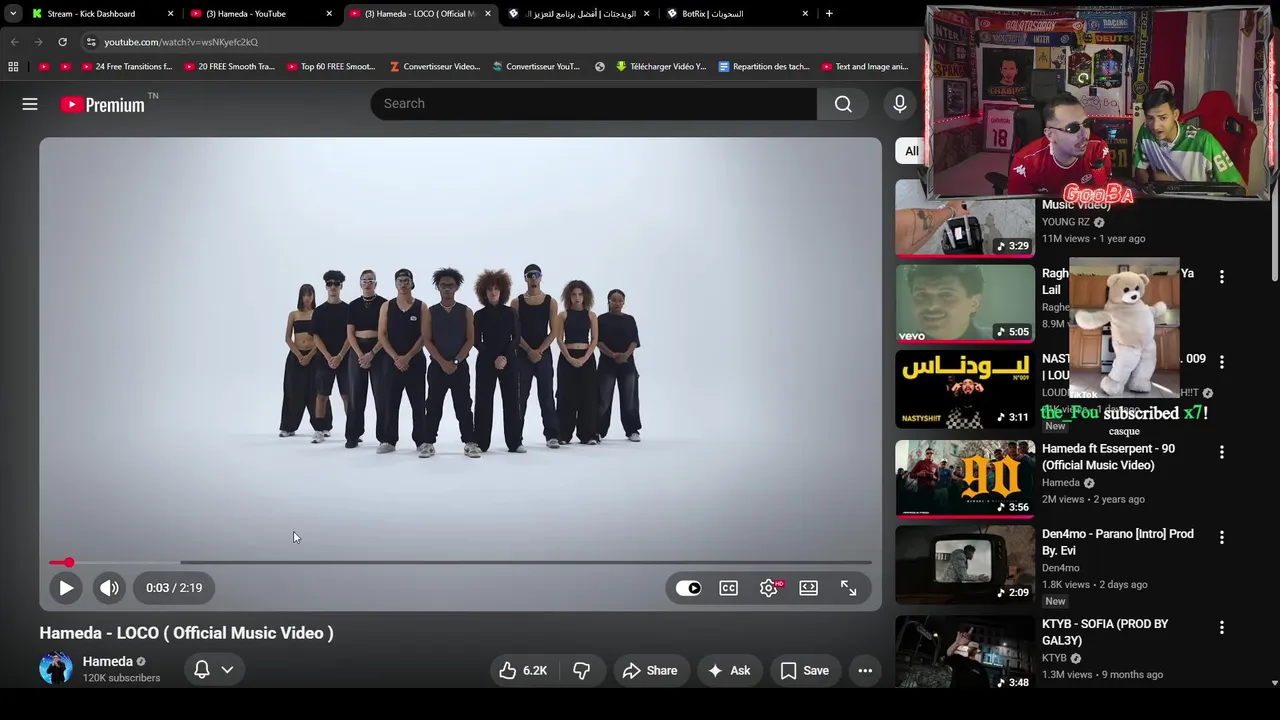Screen dimensions: 1280x720
Task: Dislike the video with thumbs down
Action: pyautogui.click(x=581, y=671)
